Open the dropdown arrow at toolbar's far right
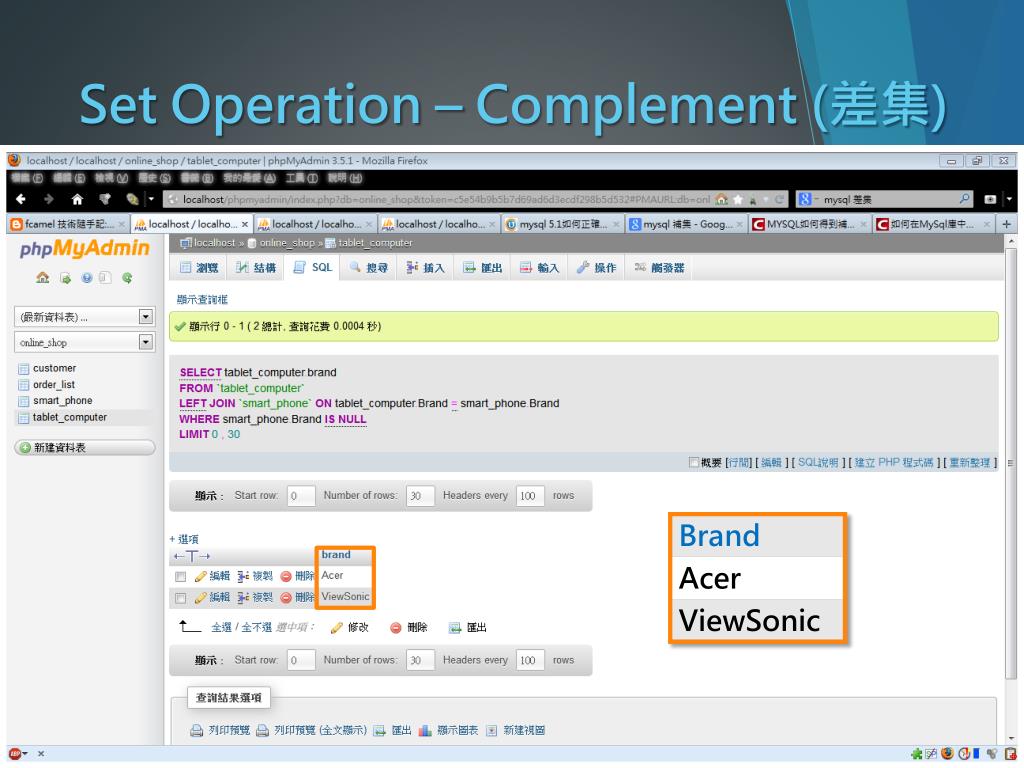This screenshot has width=1024, height=768. click(x=1008, y=199)
